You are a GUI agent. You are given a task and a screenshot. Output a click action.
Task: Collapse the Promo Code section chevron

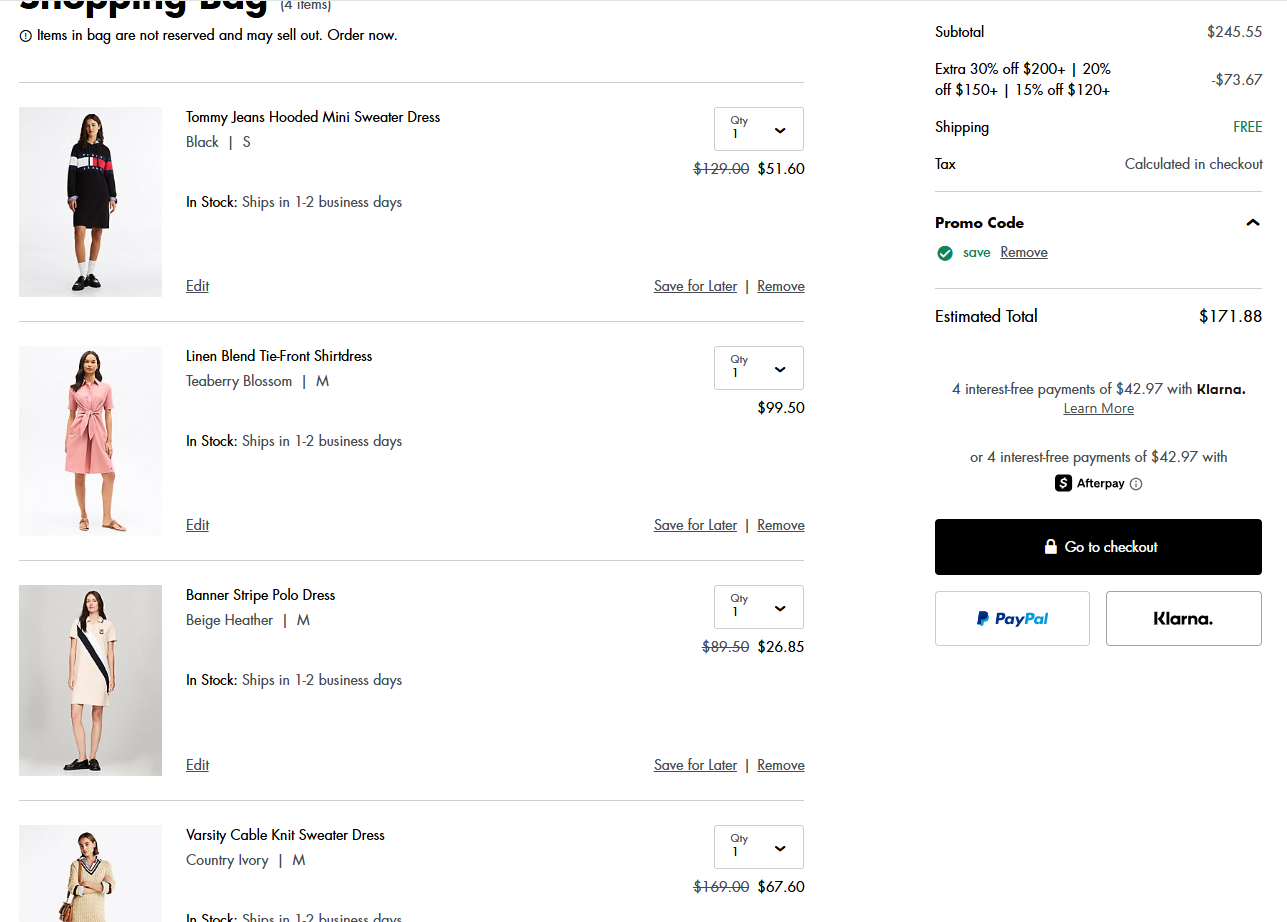(x=1252, y=223)
